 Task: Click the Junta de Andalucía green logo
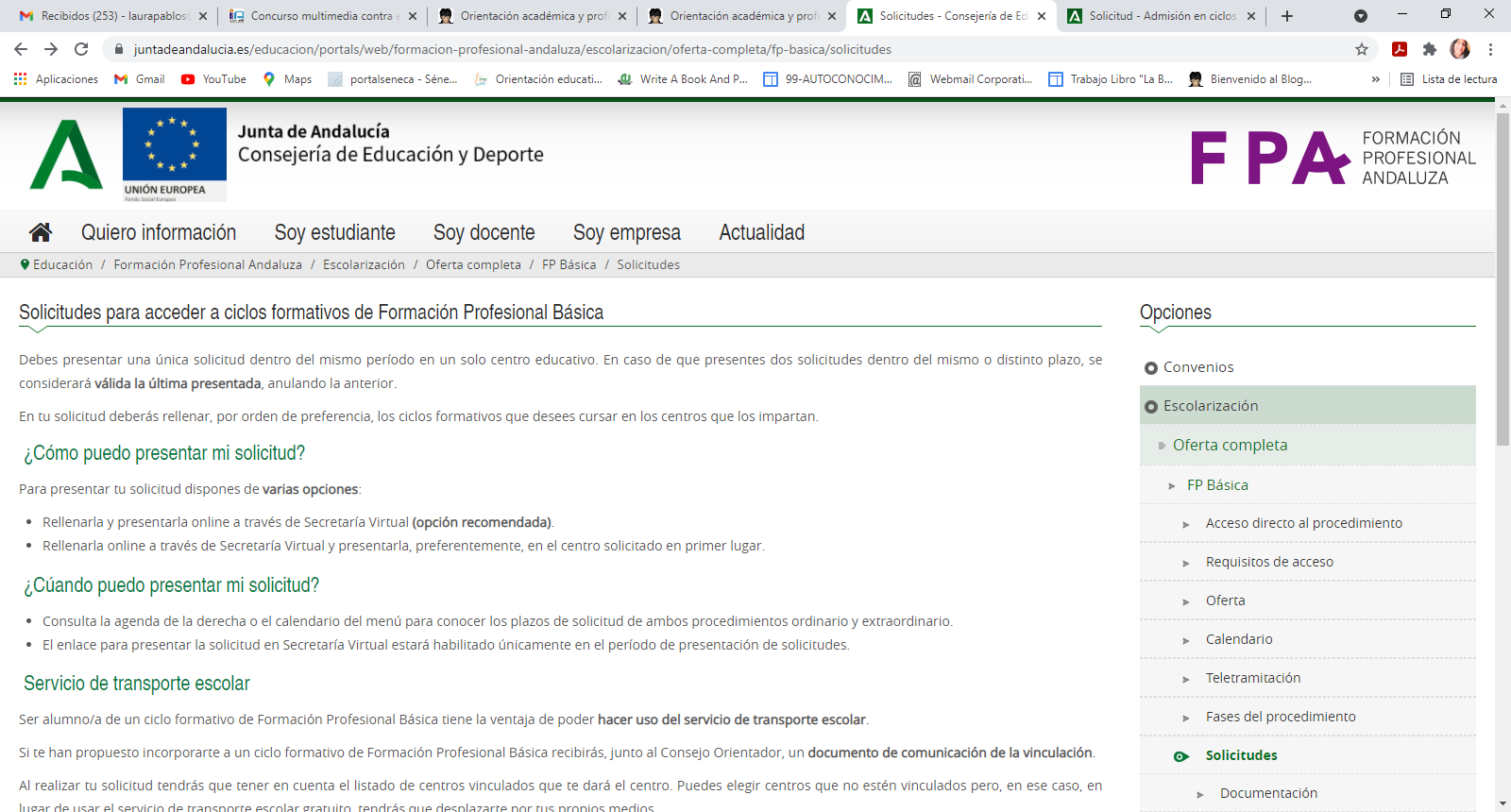tap(66, 154)
